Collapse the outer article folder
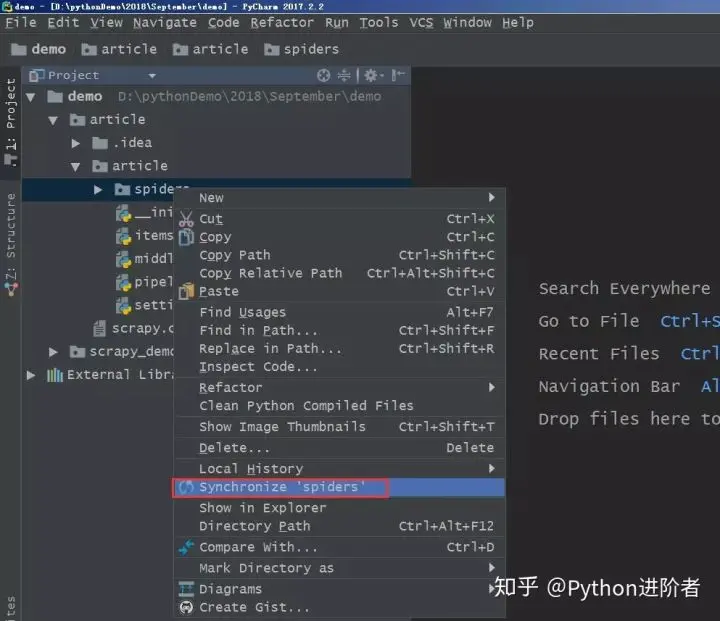Screen dimensions: 720x621 53,120
